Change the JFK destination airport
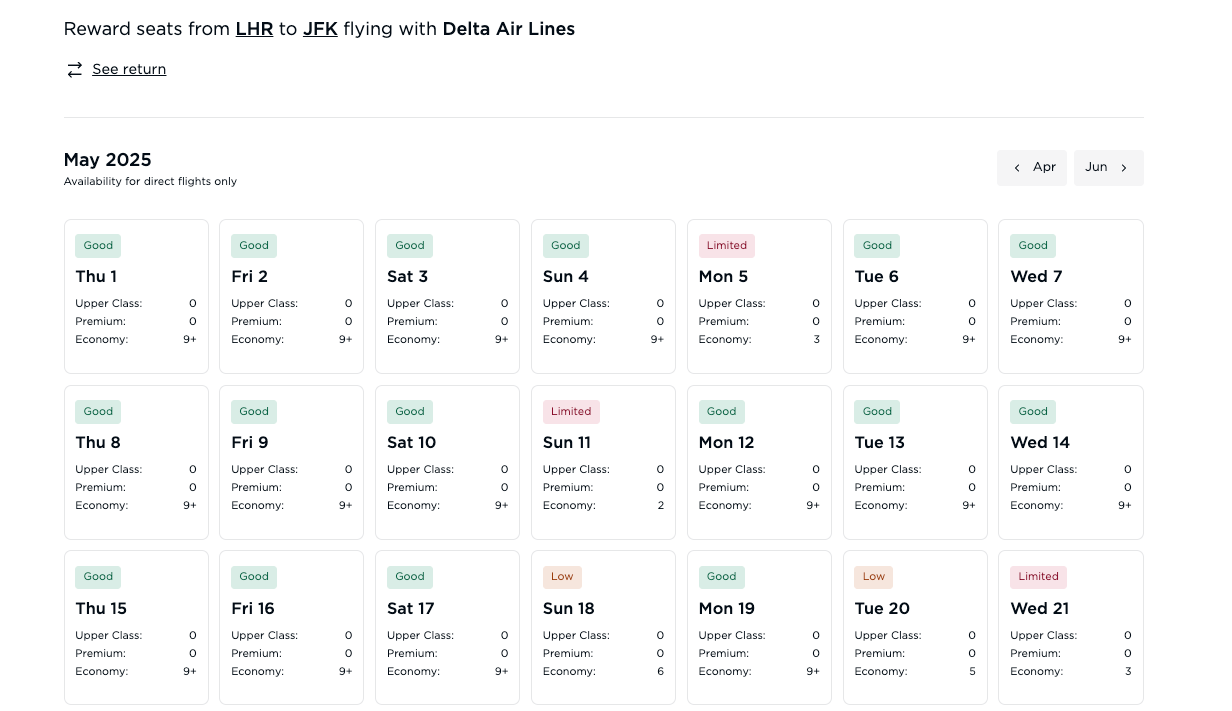This screenshot has height=711, width=1232. (x=320, y=29)
